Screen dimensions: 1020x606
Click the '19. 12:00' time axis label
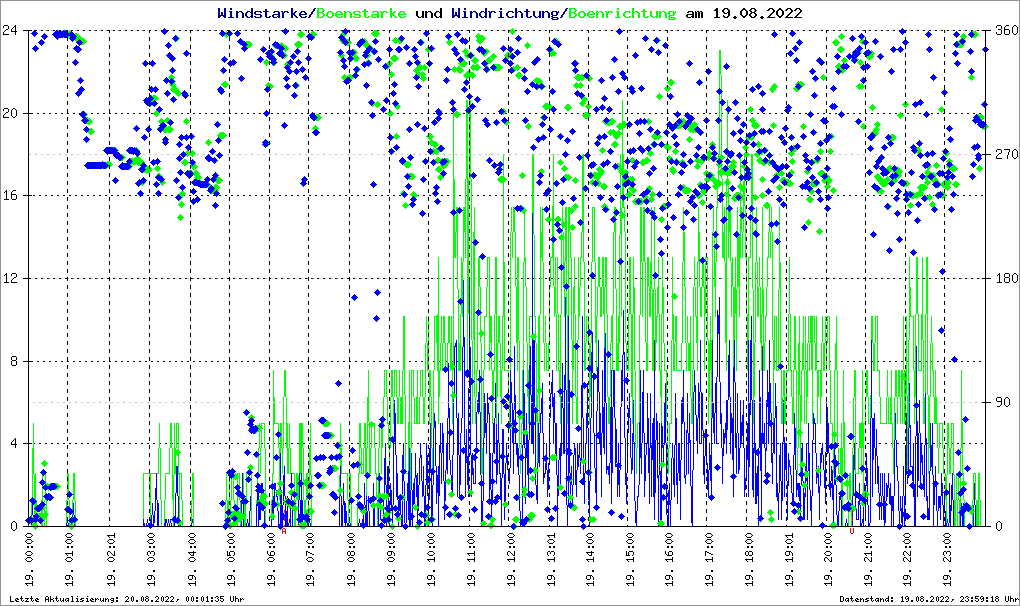click(x=511, y=560)
